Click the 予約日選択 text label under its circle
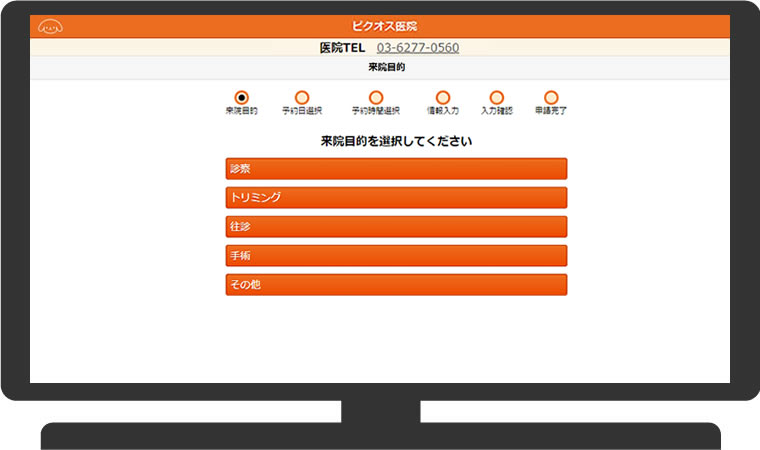 pos(302,111)
